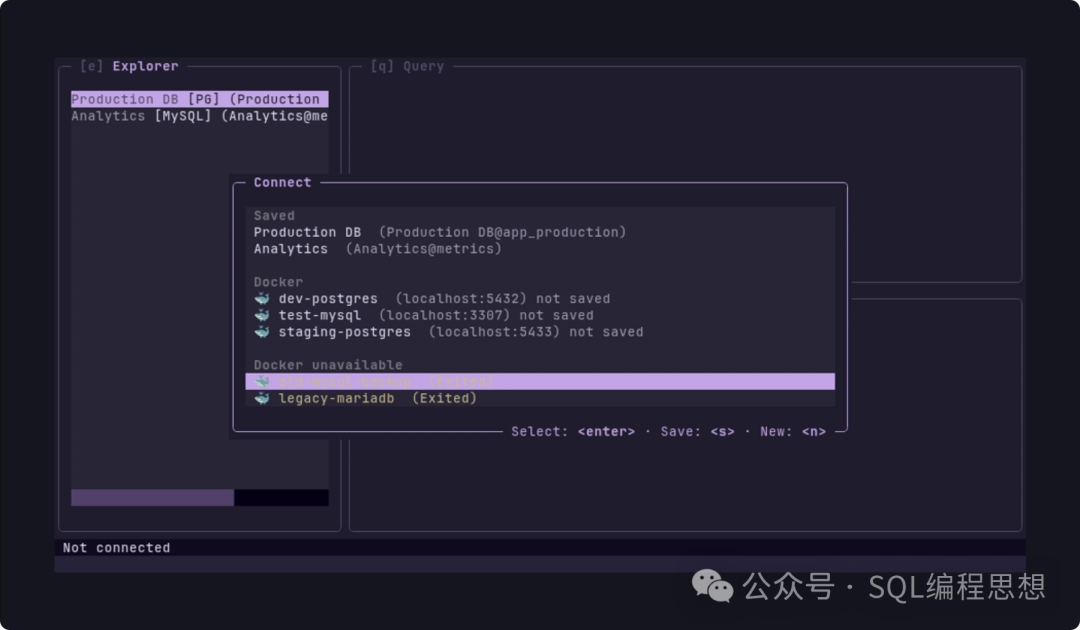Pick the test-mysql container name
The width and height of the screenshot is (1080, 630).
(319, 315)
